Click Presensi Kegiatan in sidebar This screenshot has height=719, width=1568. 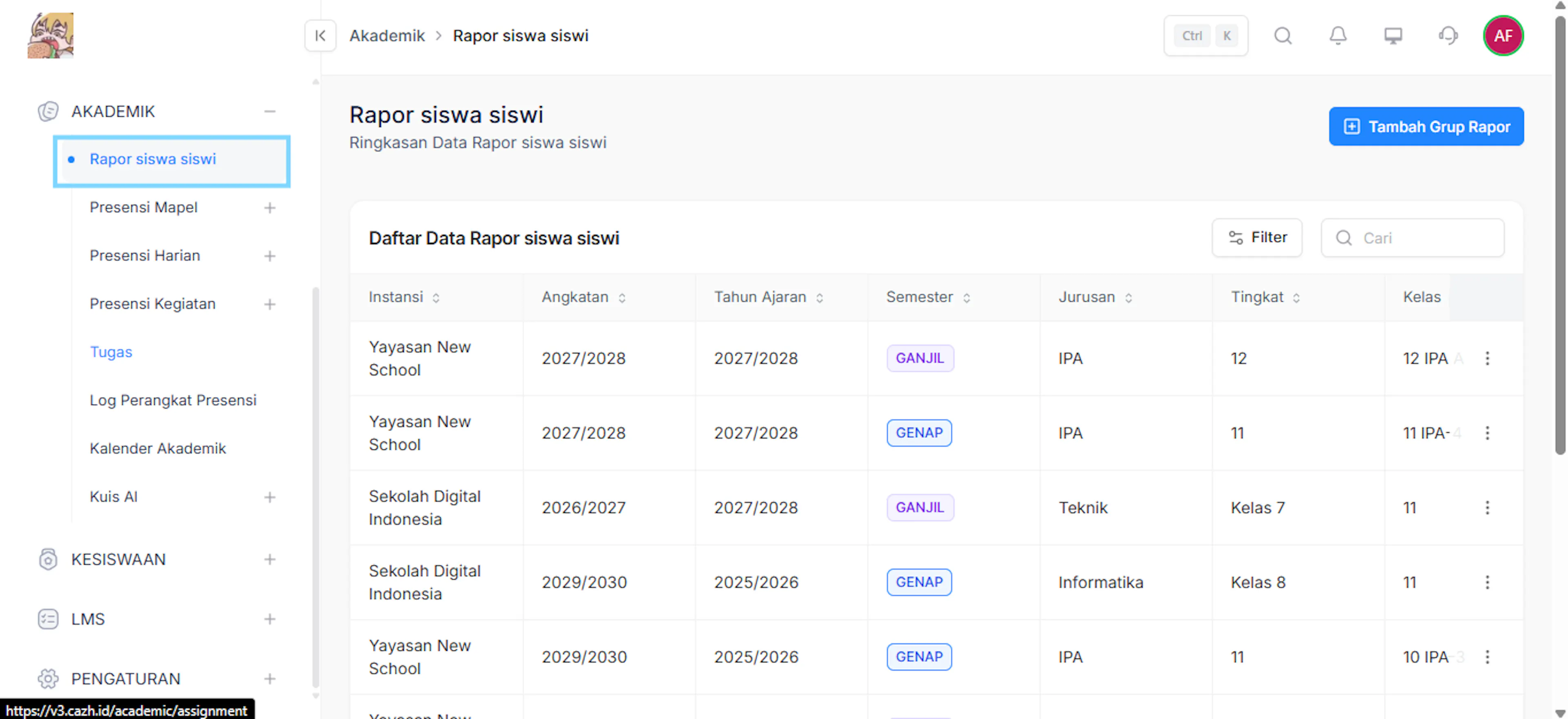click(x=153, y=304)
